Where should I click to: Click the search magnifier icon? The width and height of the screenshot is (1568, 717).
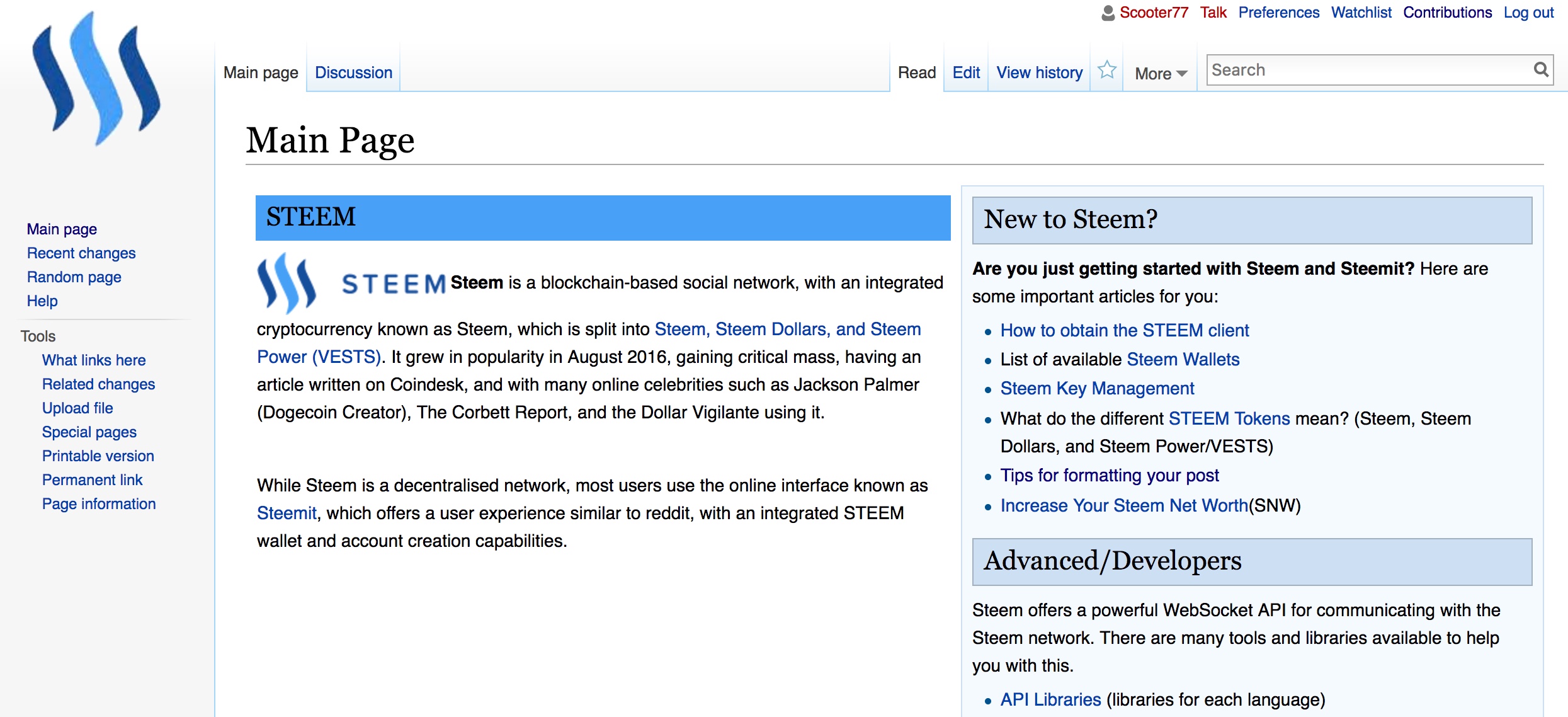1540,70
